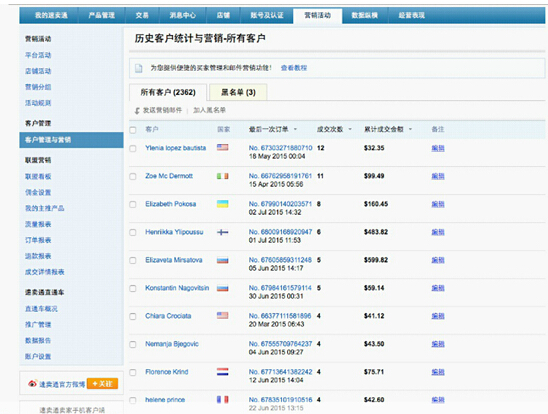The image size is (548, 414).
Task: Click 编辑 in the Chiara Crociata row
Action: click(x=438, y=316)
